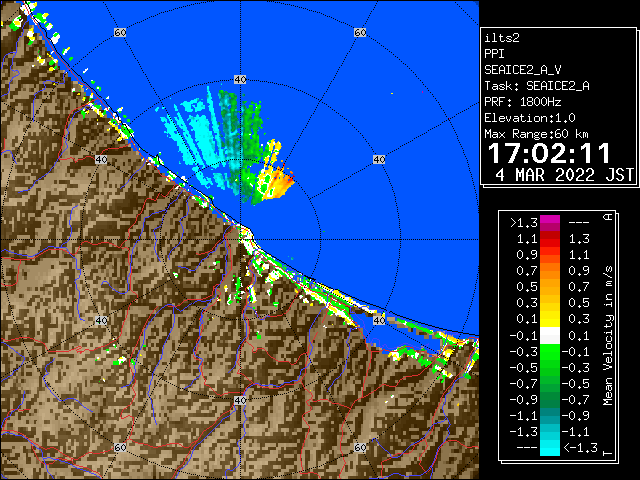Click the '17:02:11' timestamp
The height and width of the screenshot is (480, 640).
549,153
